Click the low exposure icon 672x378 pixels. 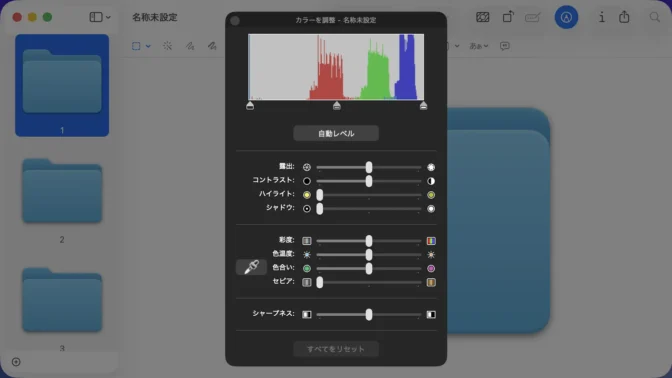pos(306,167)
